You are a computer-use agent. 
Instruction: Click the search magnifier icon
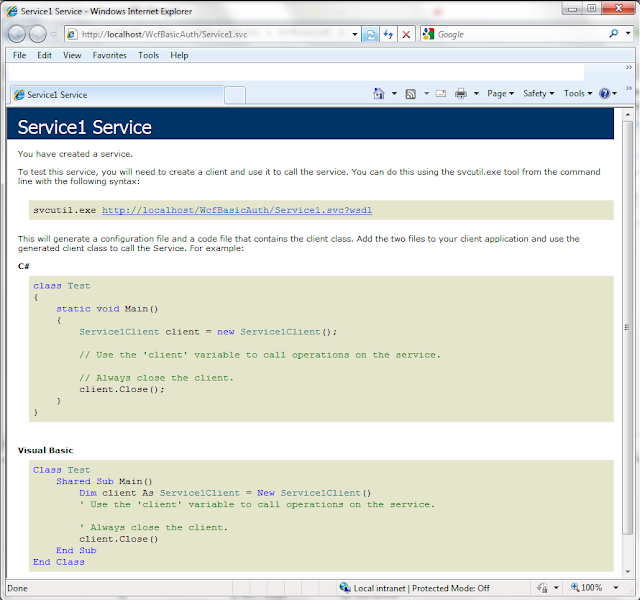pyautogui.click(x=613, y=33)
